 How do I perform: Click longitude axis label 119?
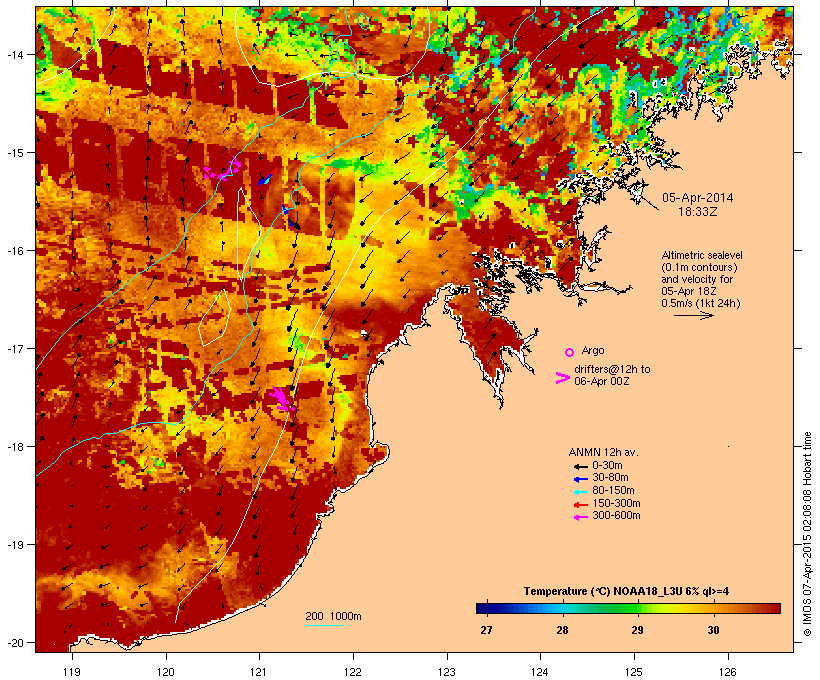click(x=72, y=672)
